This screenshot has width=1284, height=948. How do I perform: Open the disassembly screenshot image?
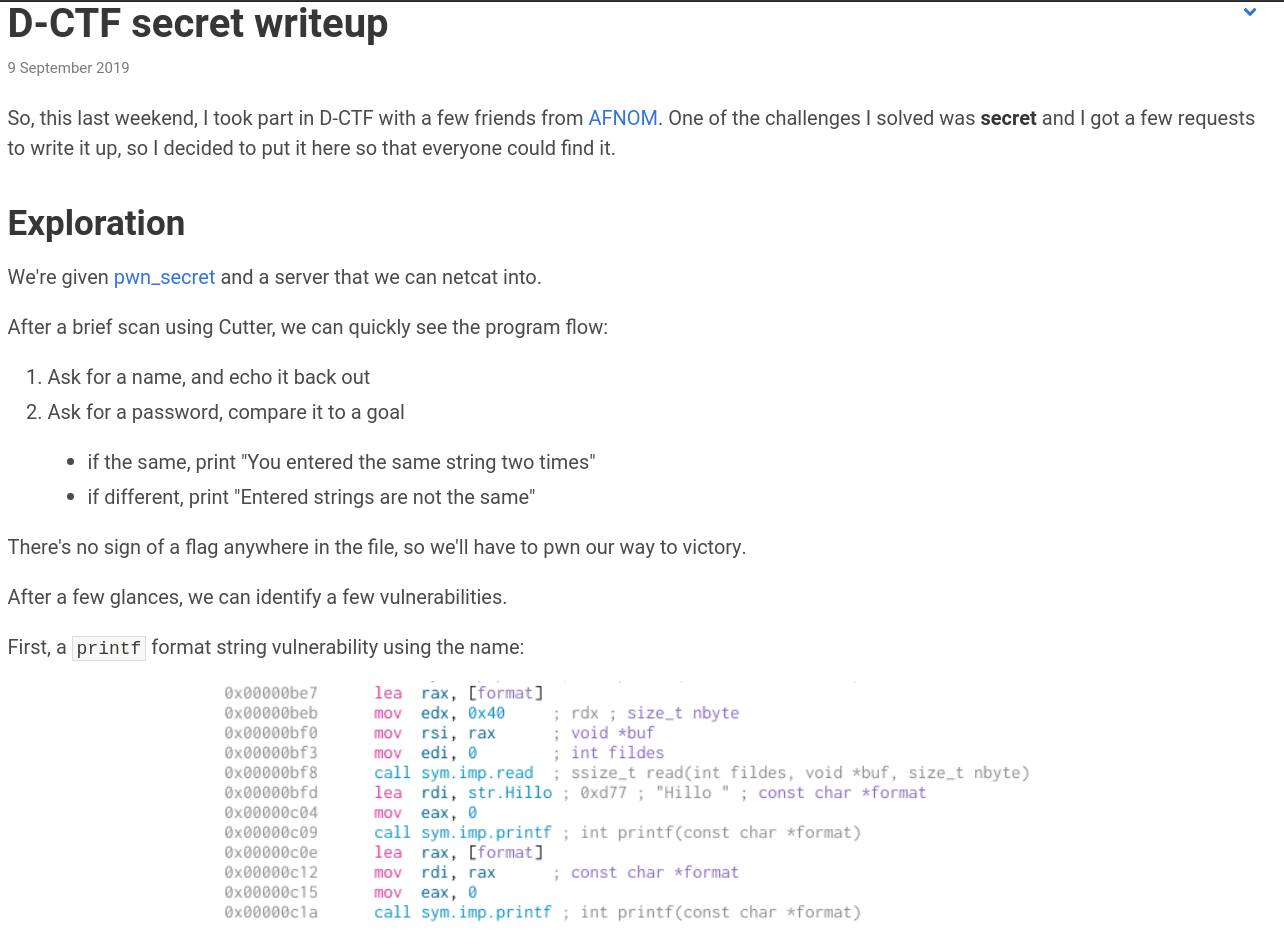coord(627,802)
